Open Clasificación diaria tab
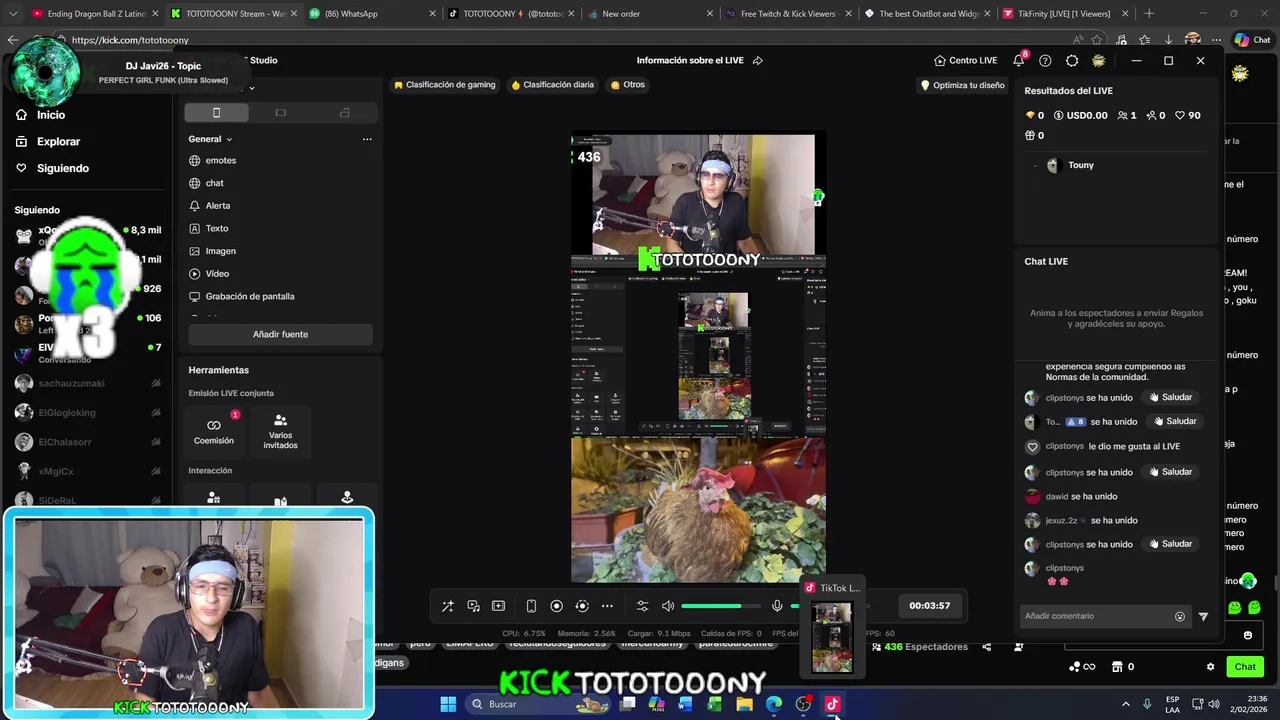The height and width of the screenshot is (720, 1280). [553, 85]
